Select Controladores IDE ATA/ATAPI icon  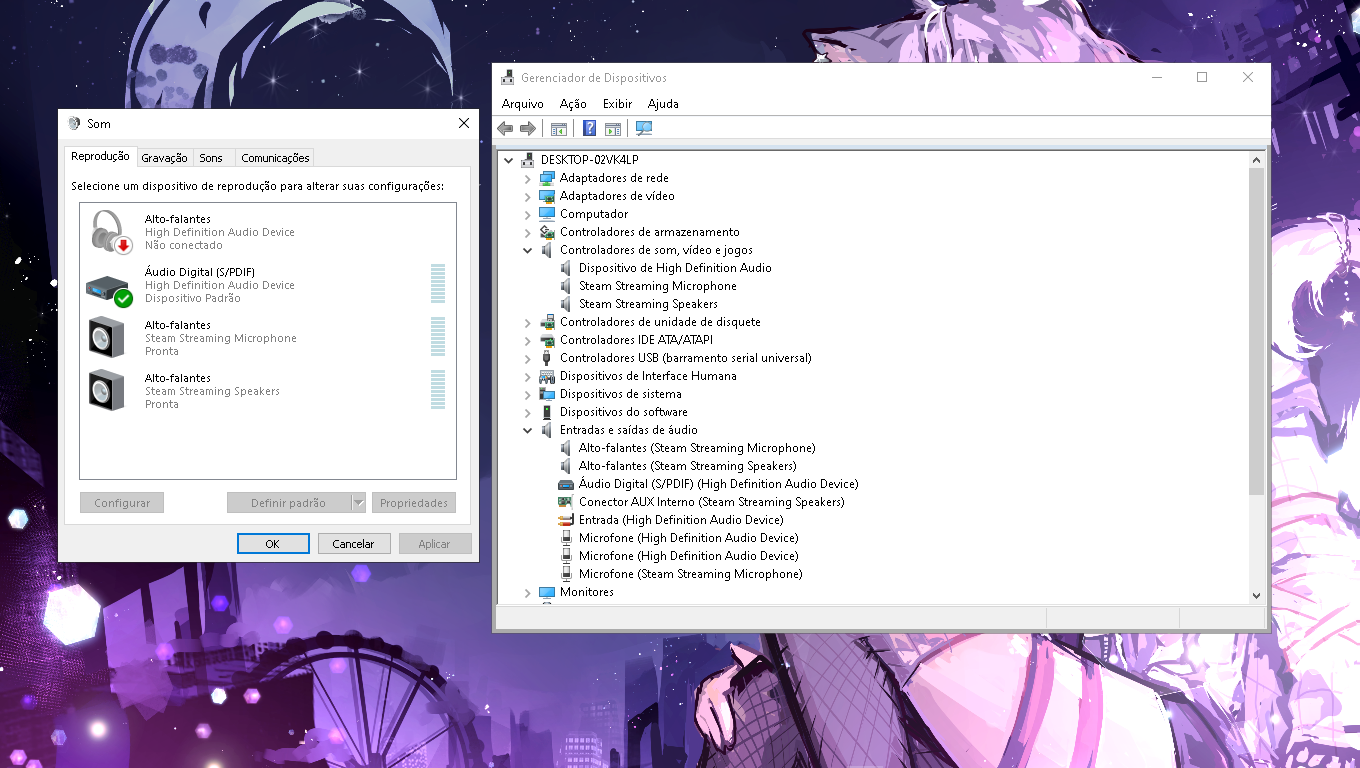(x=547, y=340)
